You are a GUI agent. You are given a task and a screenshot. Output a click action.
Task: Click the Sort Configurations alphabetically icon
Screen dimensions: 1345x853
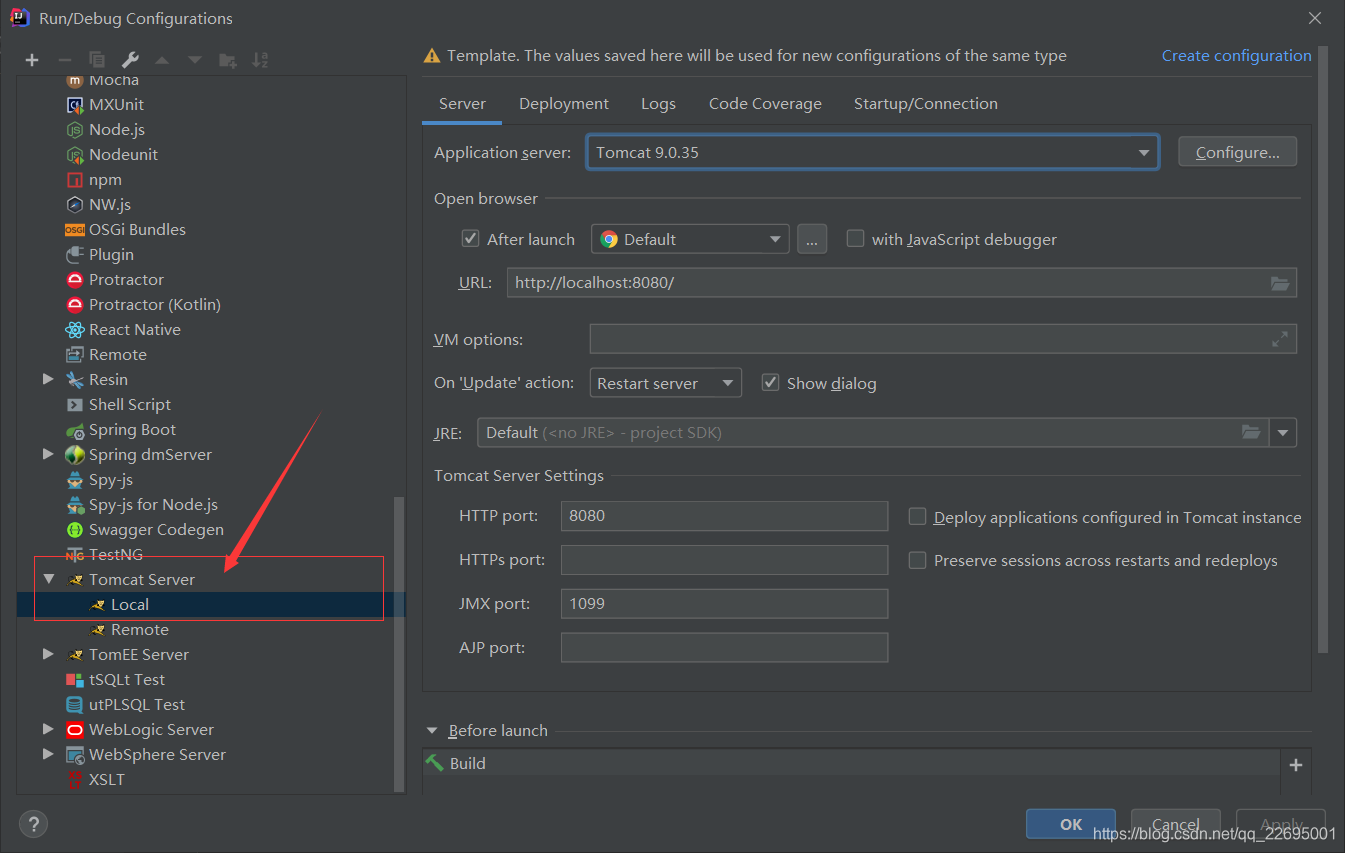pyautogui.click(x=260, y=60)
